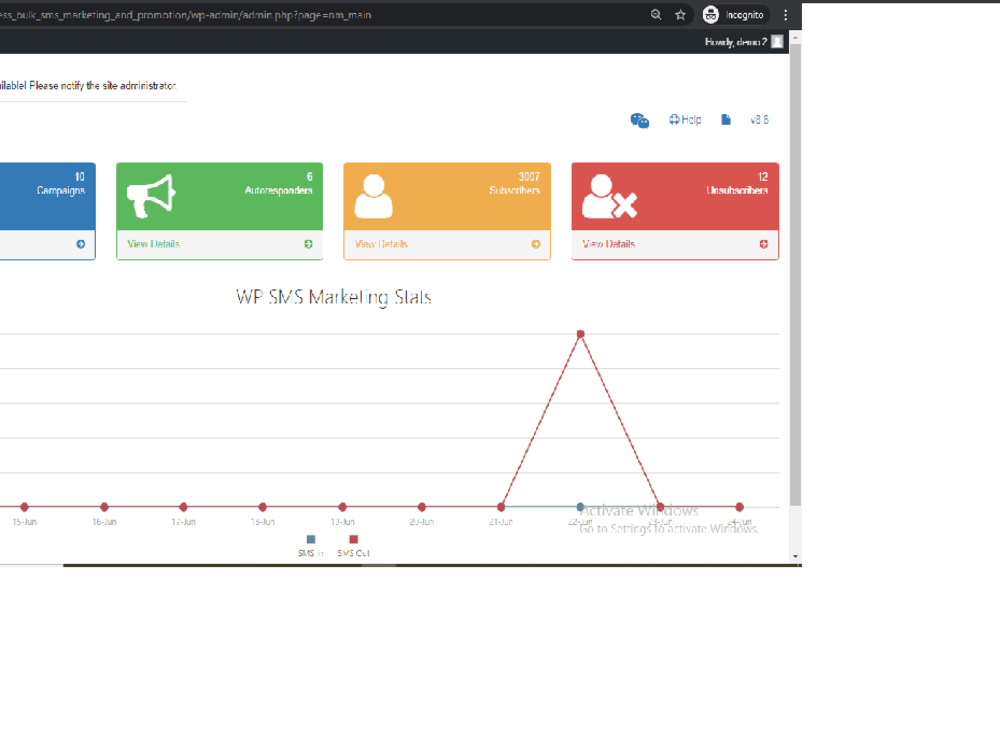Click the site administrator notice text
The width and height of the screenshot is (1000, 750).
[x=88, y=85]
